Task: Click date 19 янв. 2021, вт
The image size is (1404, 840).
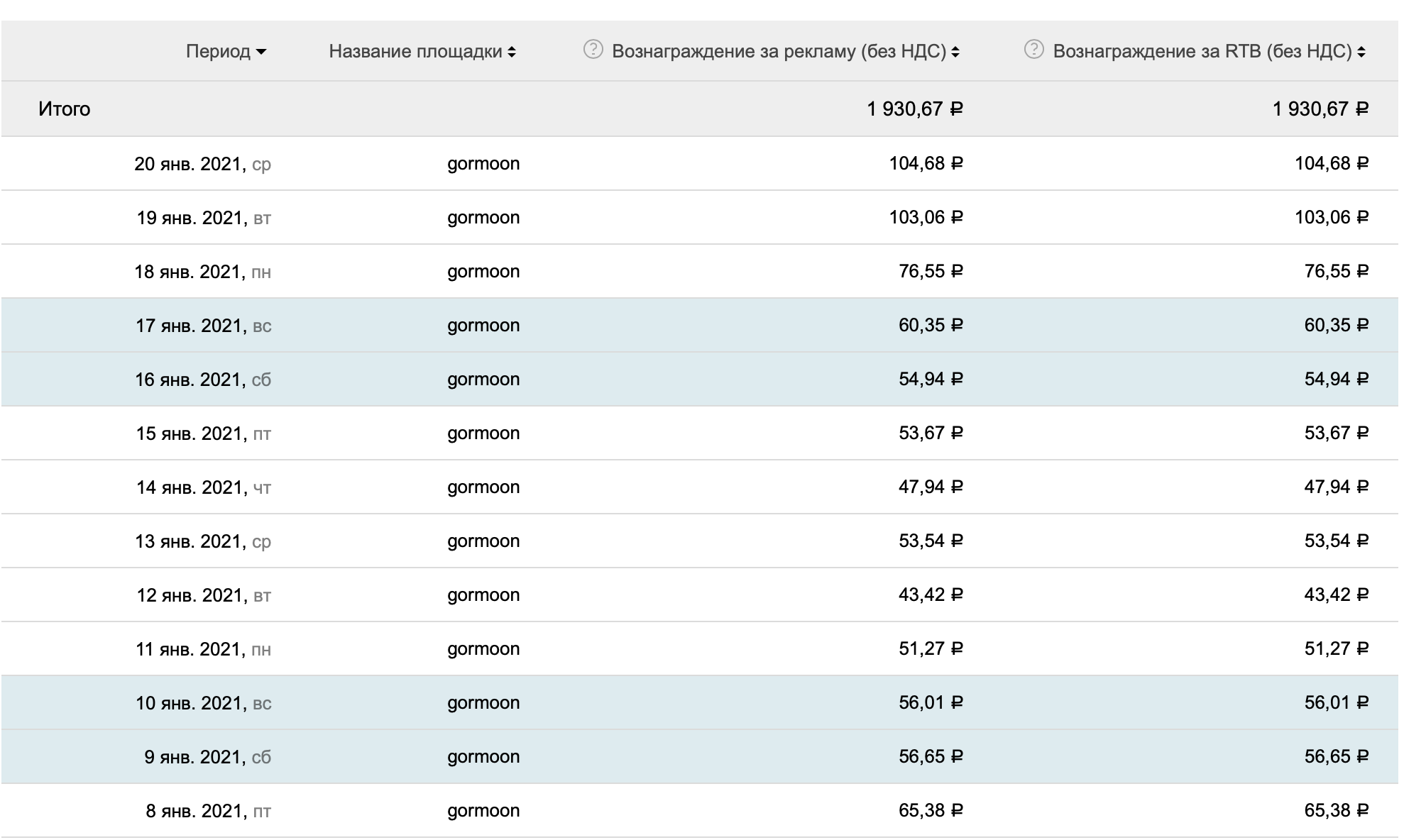Action: pos(203,218)
